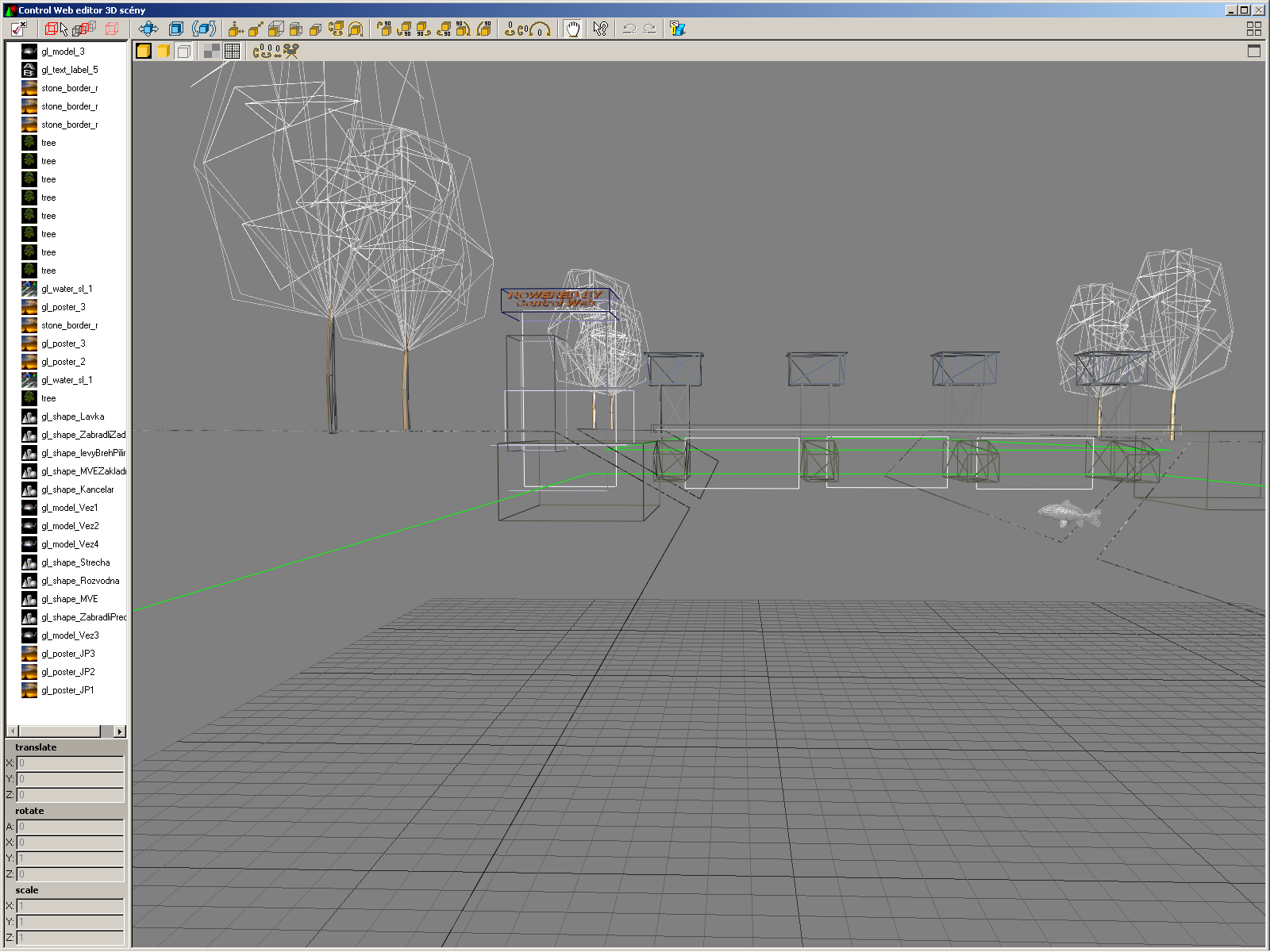This screenshot has width=1270, height=952.
Task: Select the blue four-arrow move view tool
Action: pyautogui.click(x=148, y=29)
